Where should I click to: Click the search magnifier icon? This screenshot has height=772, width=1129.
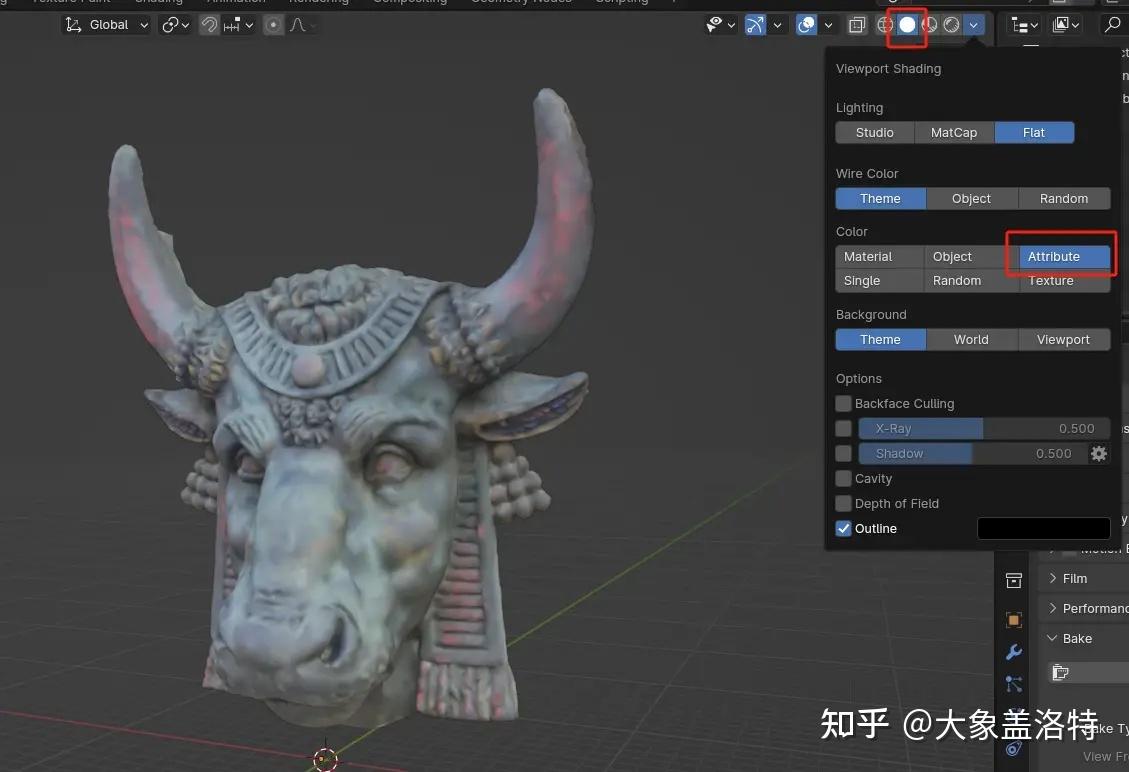tap(1112, 25)
